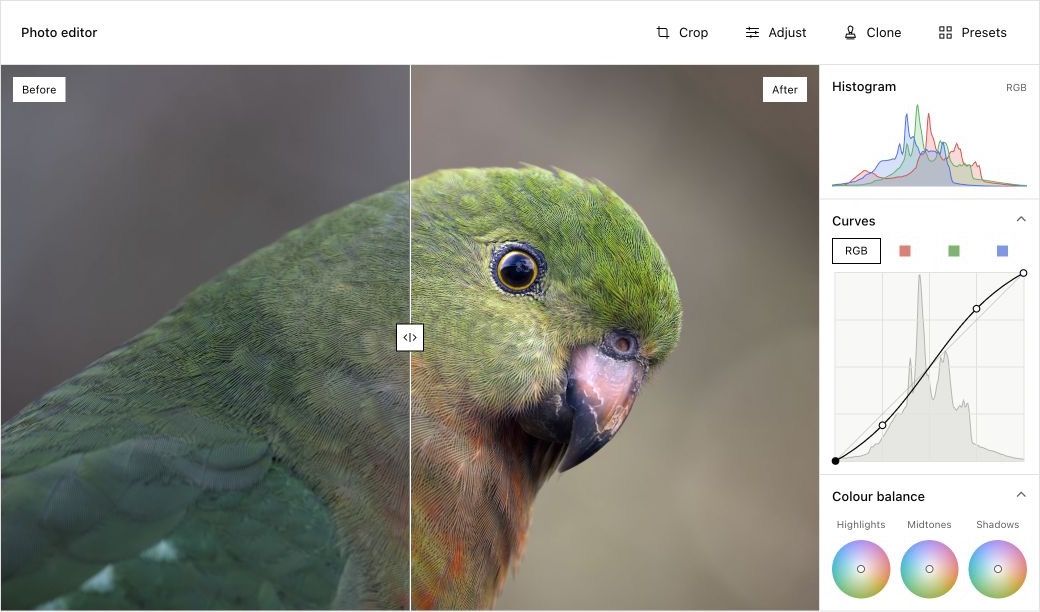Collapse the Curves section chevron
Viewport: 1040px width, 612px height.
pyautogui.click(x=1021, y=219)
